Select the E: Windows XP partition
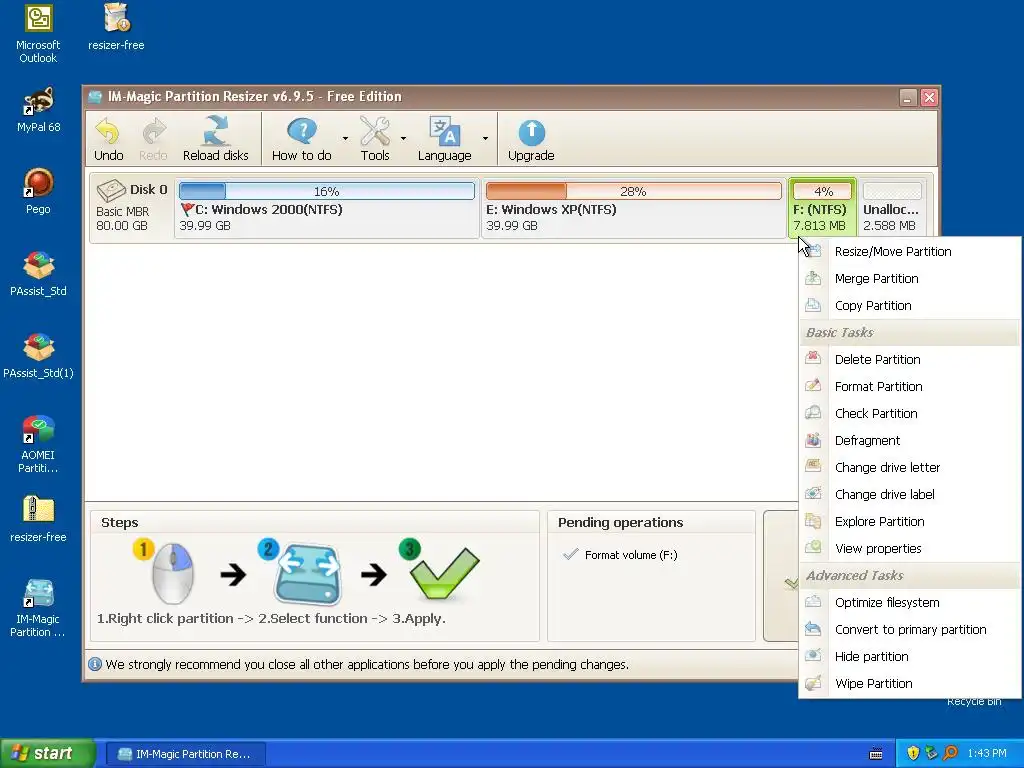Image resolution: width=1024 pixels, height=768 pixels. point(633,208)
